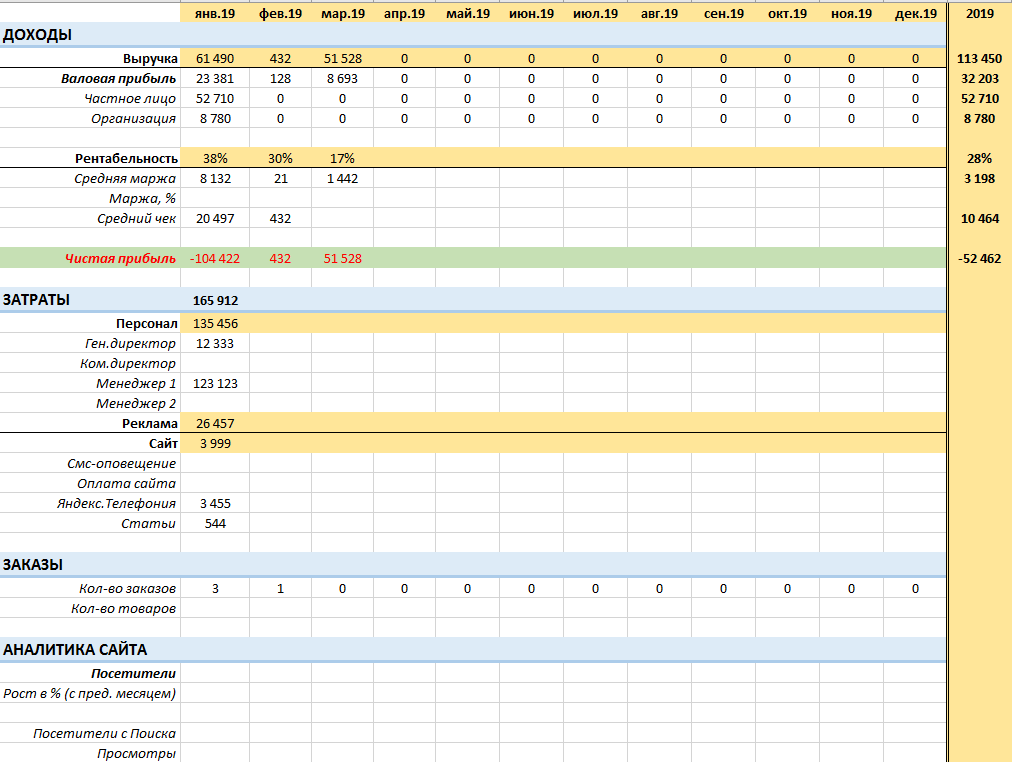Select yearly net profit -52 462

coord(979,259)
